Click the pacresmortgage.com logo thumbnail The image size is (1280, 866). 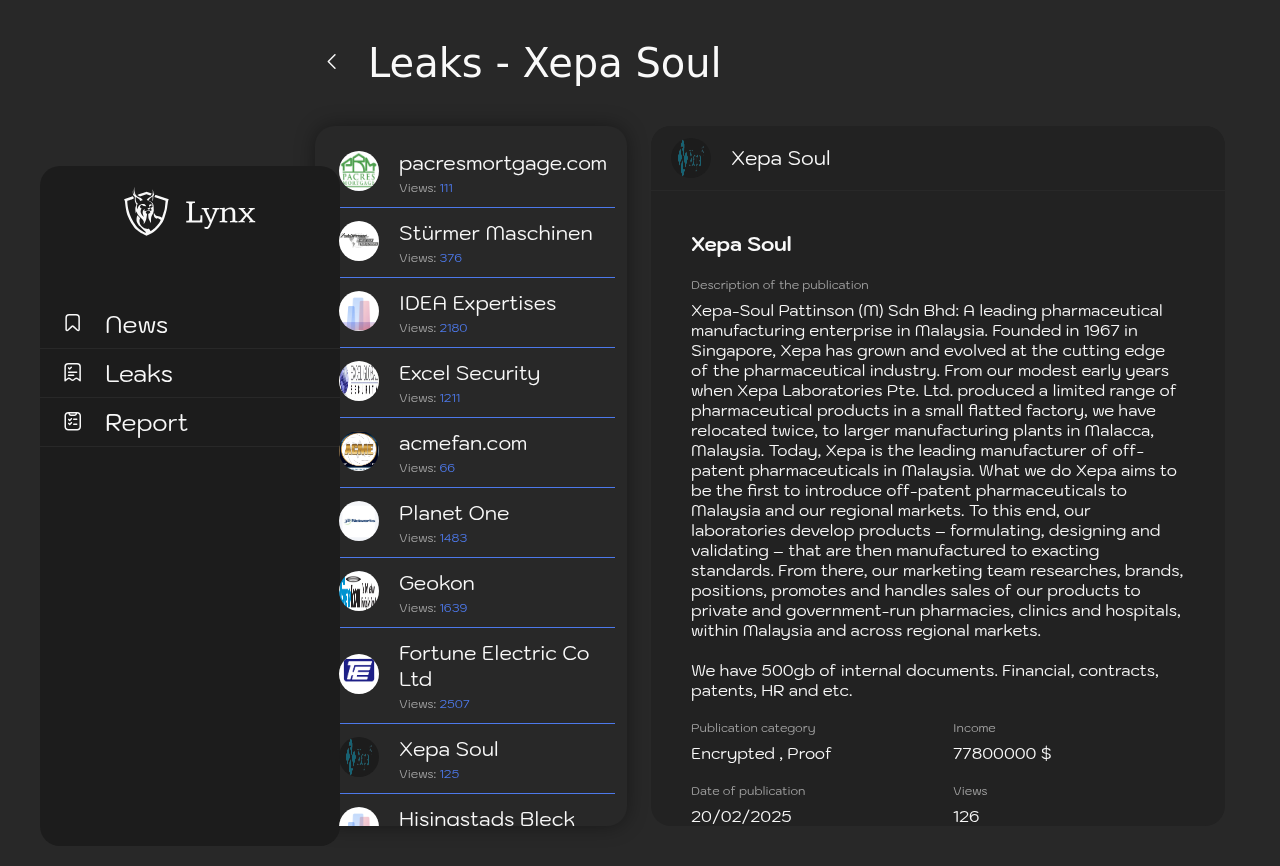coord(359,171)
